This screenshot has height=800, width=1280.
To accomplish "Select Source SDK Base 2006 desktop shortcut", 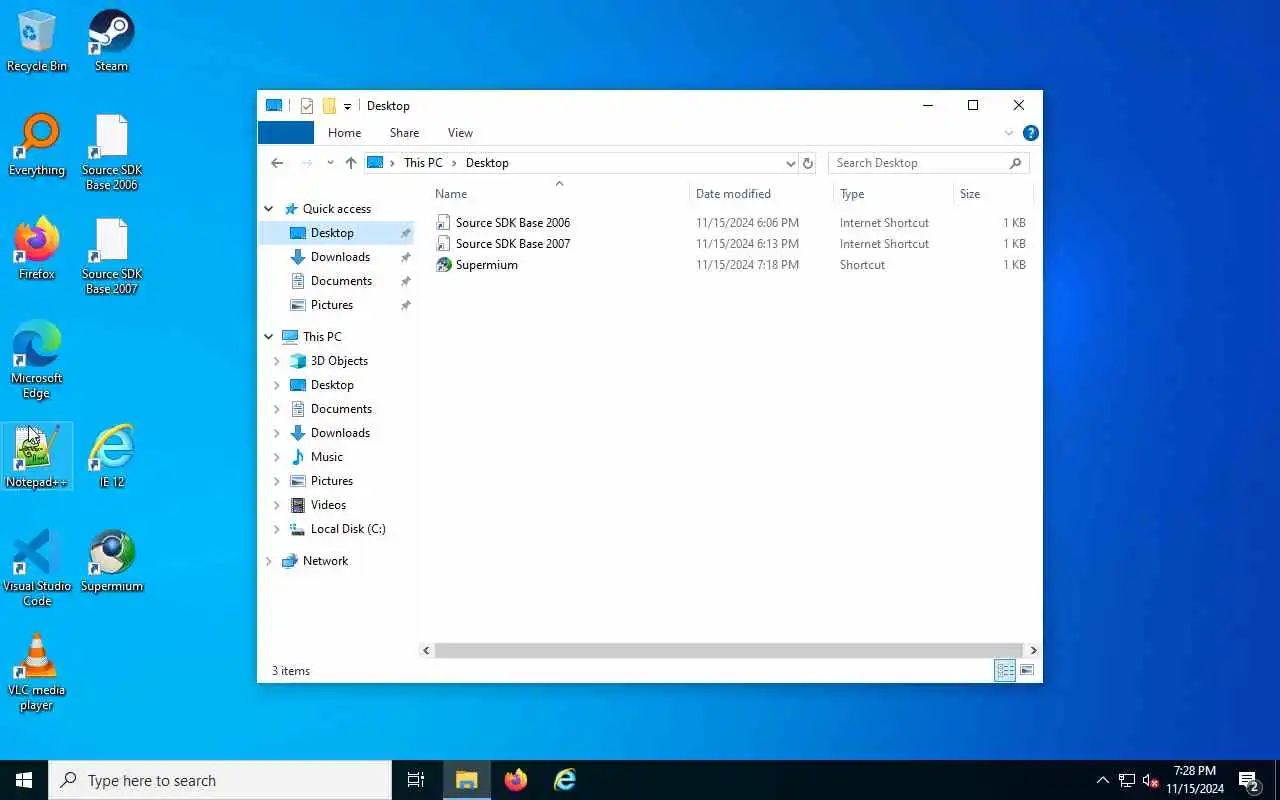I will (x=111, y=152).
